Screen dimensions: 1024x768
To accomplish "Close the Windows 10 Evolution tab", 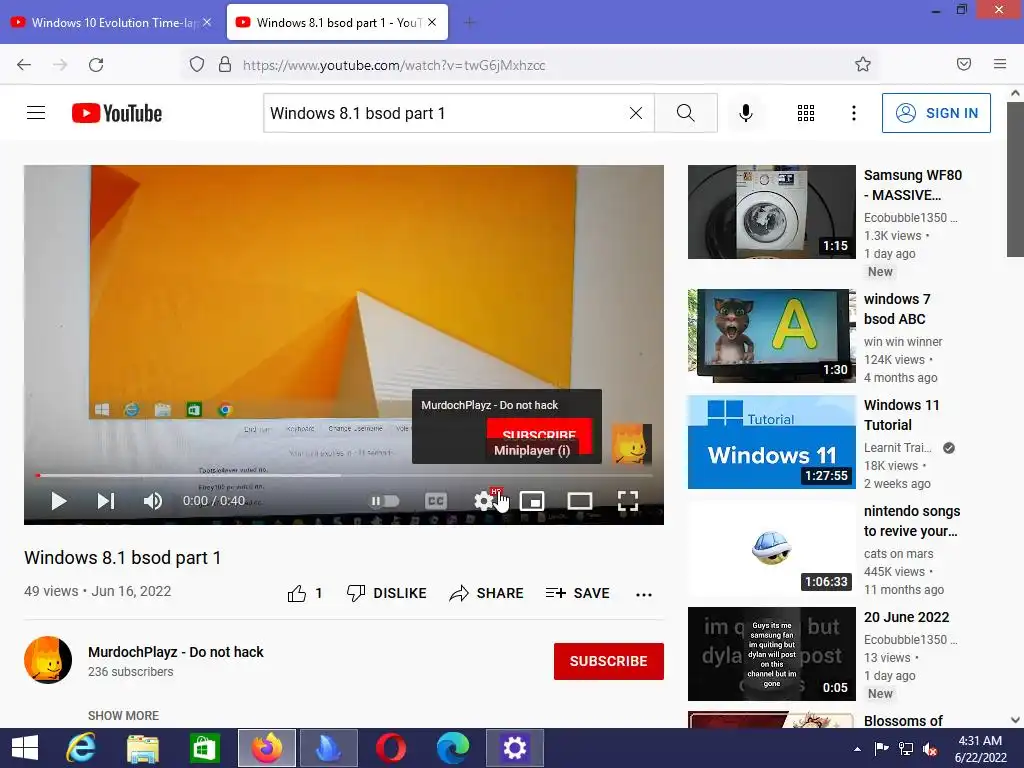I will pos(207,22).
